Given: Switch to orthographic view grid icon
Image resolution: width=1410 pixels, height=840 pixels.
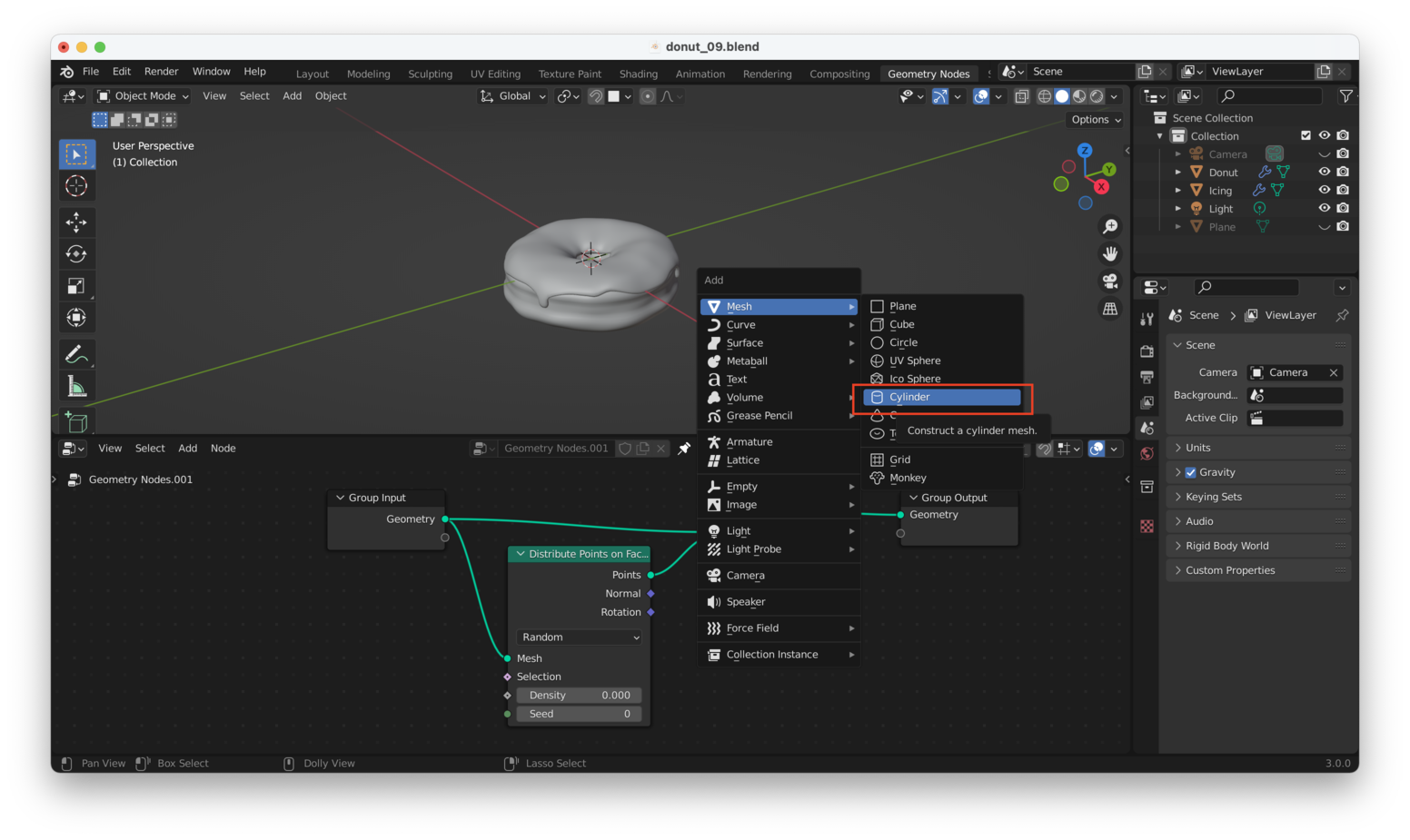Looking at the screenshot, I should (x=1110, y=309).
